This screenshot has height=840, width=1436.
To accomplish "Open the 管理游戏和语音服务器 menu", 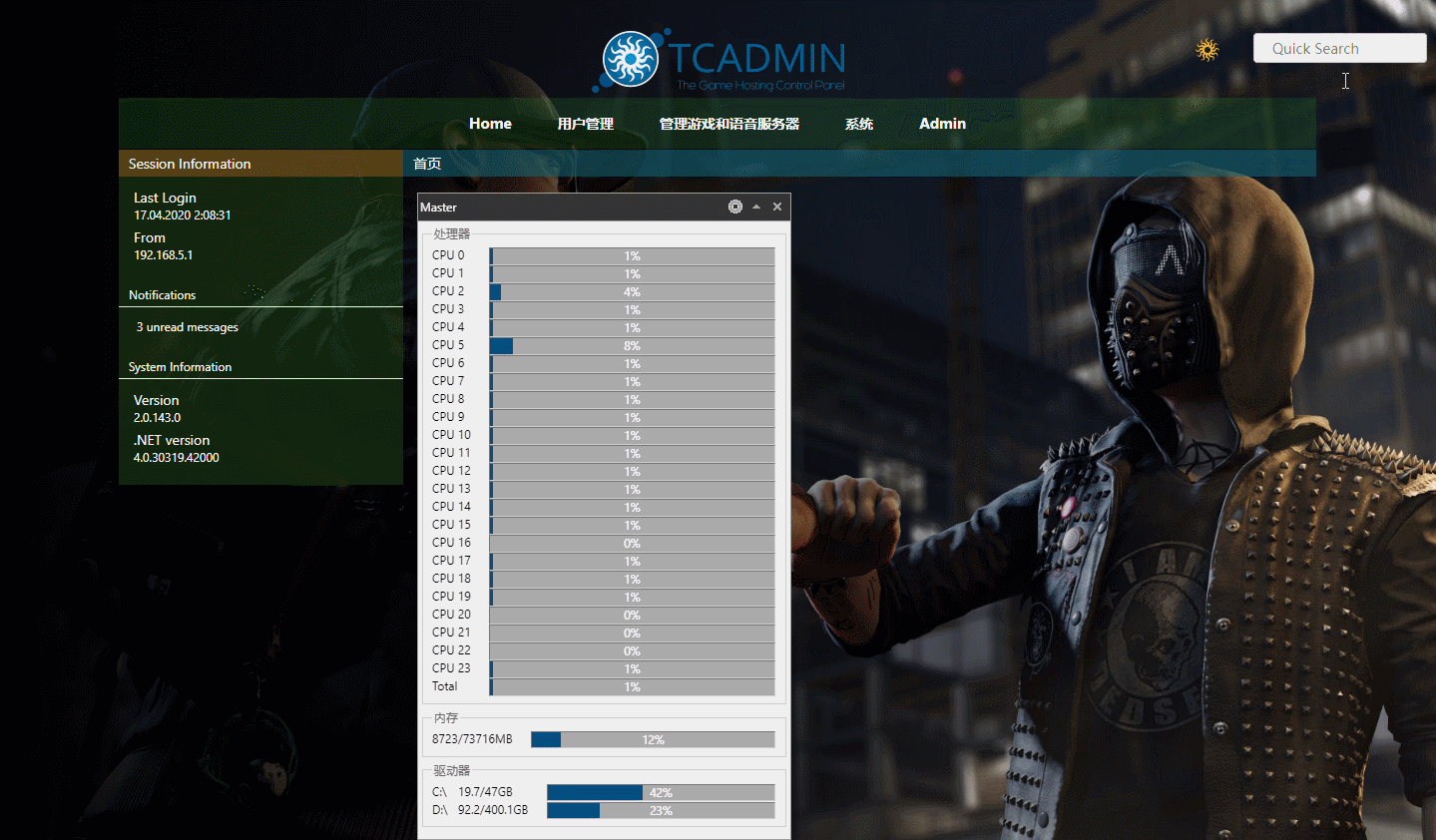I will pos(728,124).
